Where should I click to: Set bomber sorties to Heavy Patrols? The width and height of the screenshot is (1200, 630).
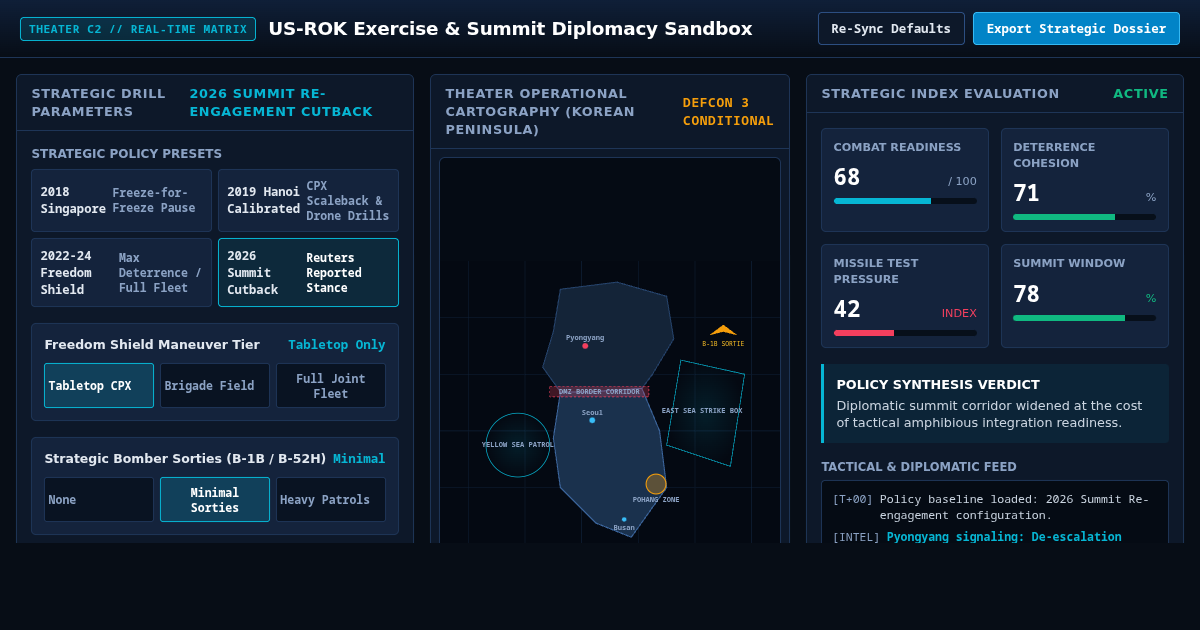tap(331, 500)
